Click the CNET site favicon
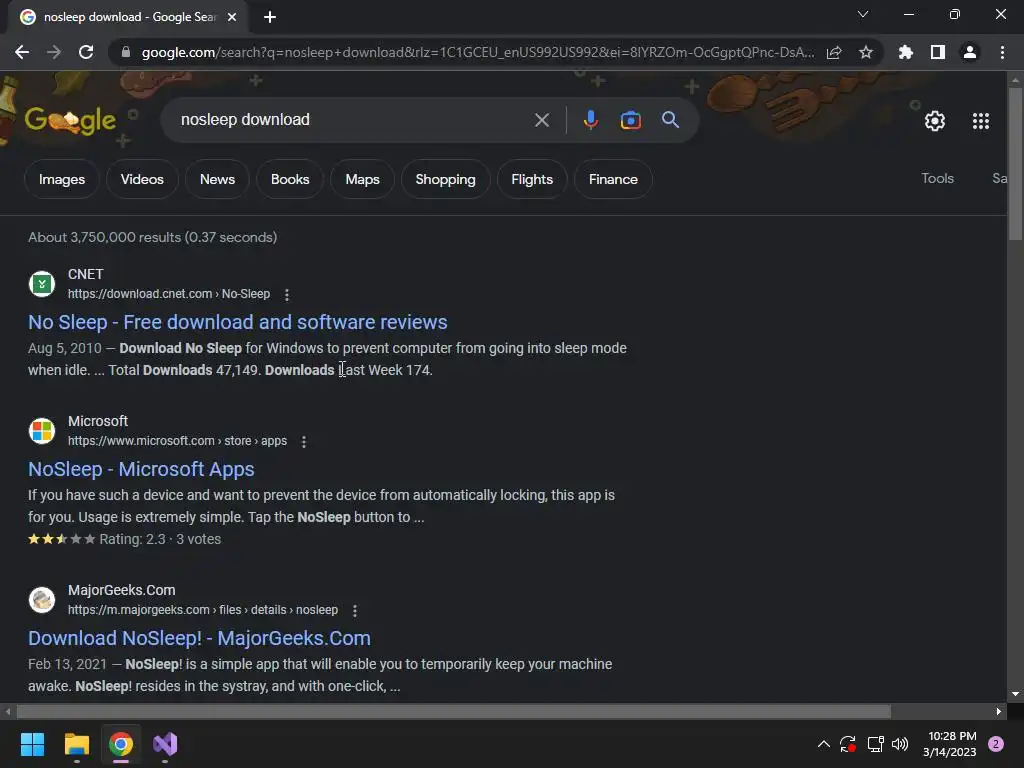The height and width of the screenshot is (768, 1024). [x=42, y=284]
